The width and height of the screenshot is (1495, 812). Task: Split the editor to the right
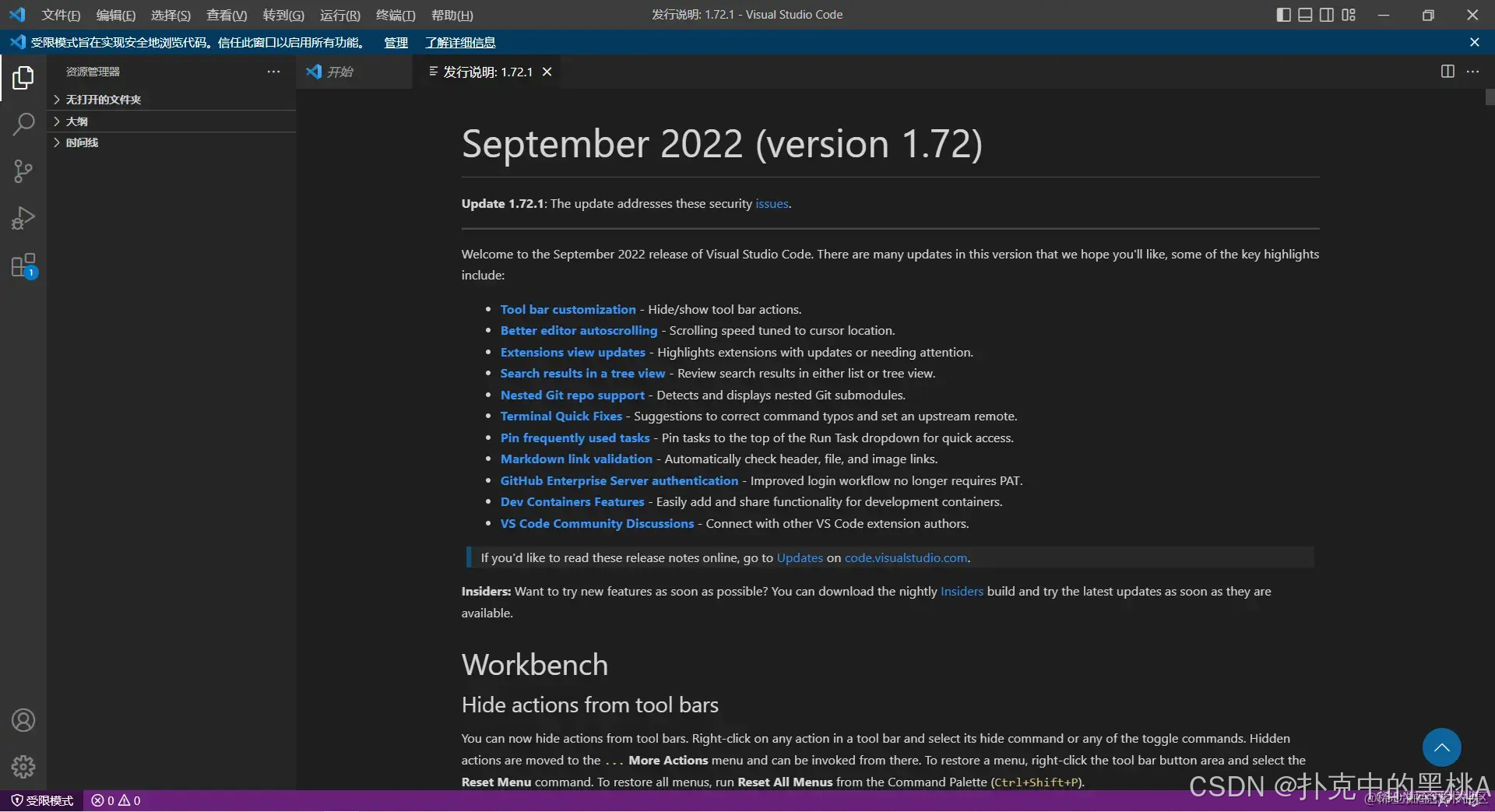coord(1448,72)
